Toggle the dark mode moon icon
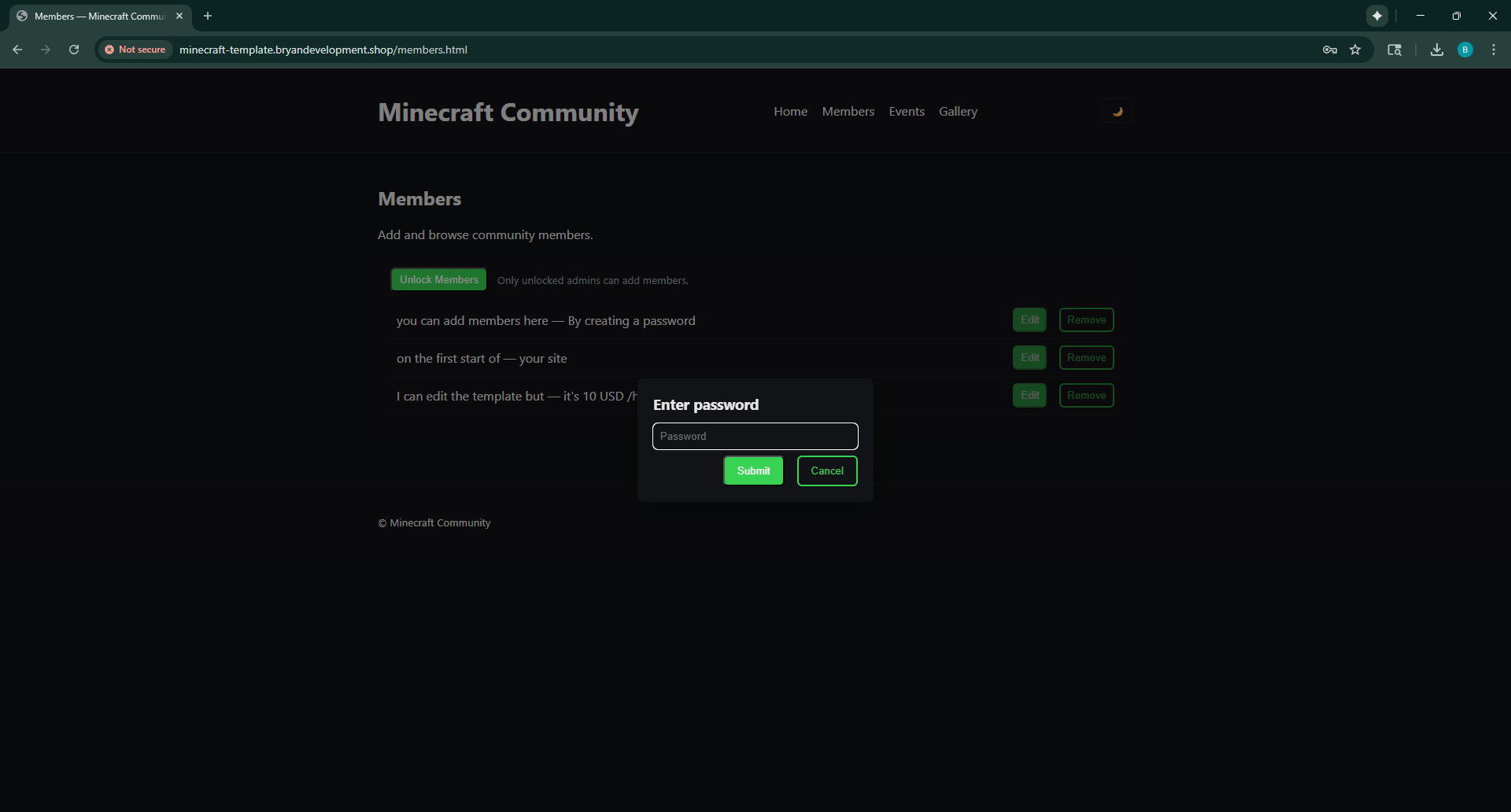This screenshot has width=1511, height=812. [x=1117, y=111]
